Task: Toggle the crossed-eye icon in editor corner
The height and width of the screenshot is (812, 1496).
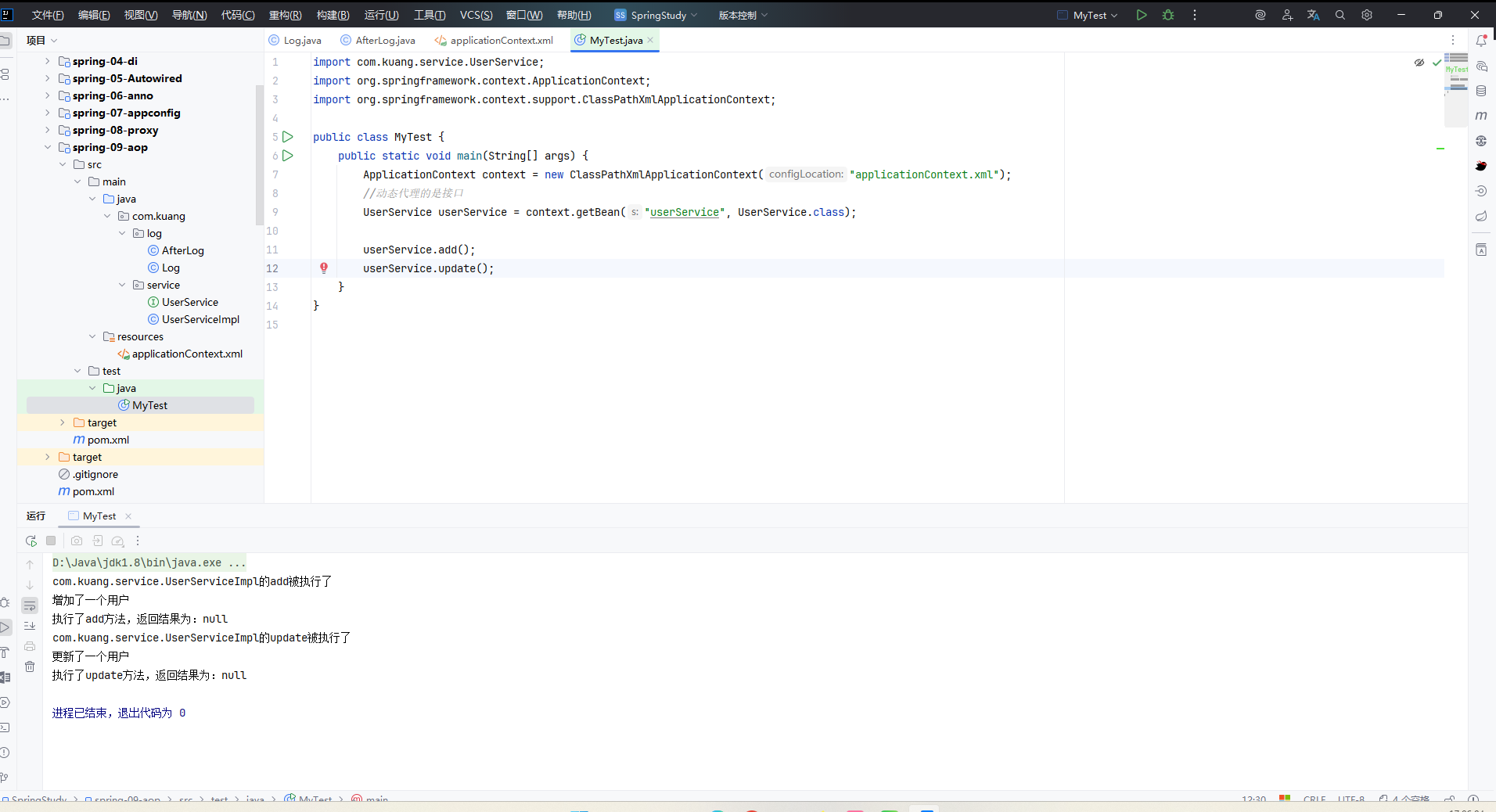Action: (1419, 63)
